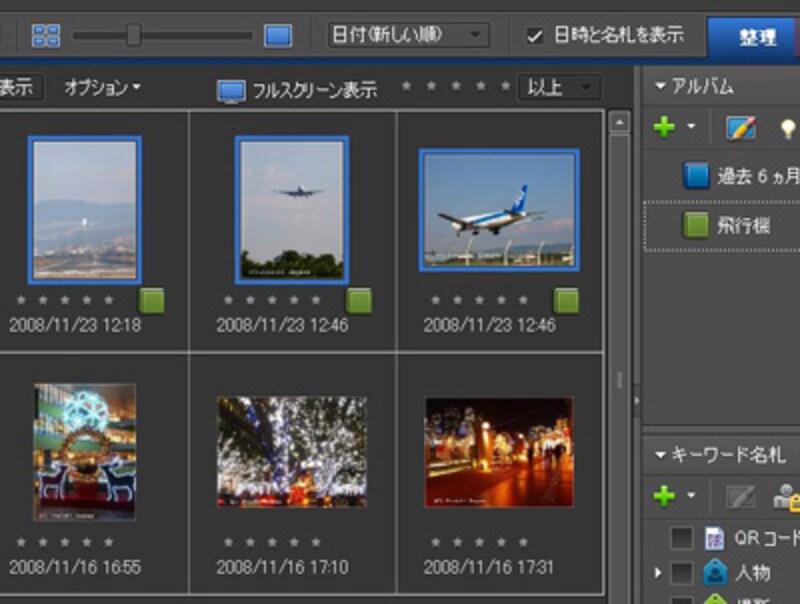Click the 人物 blue tag icon
The height and width of the screenshot is (604, 800).
click(x=716, y=573)
